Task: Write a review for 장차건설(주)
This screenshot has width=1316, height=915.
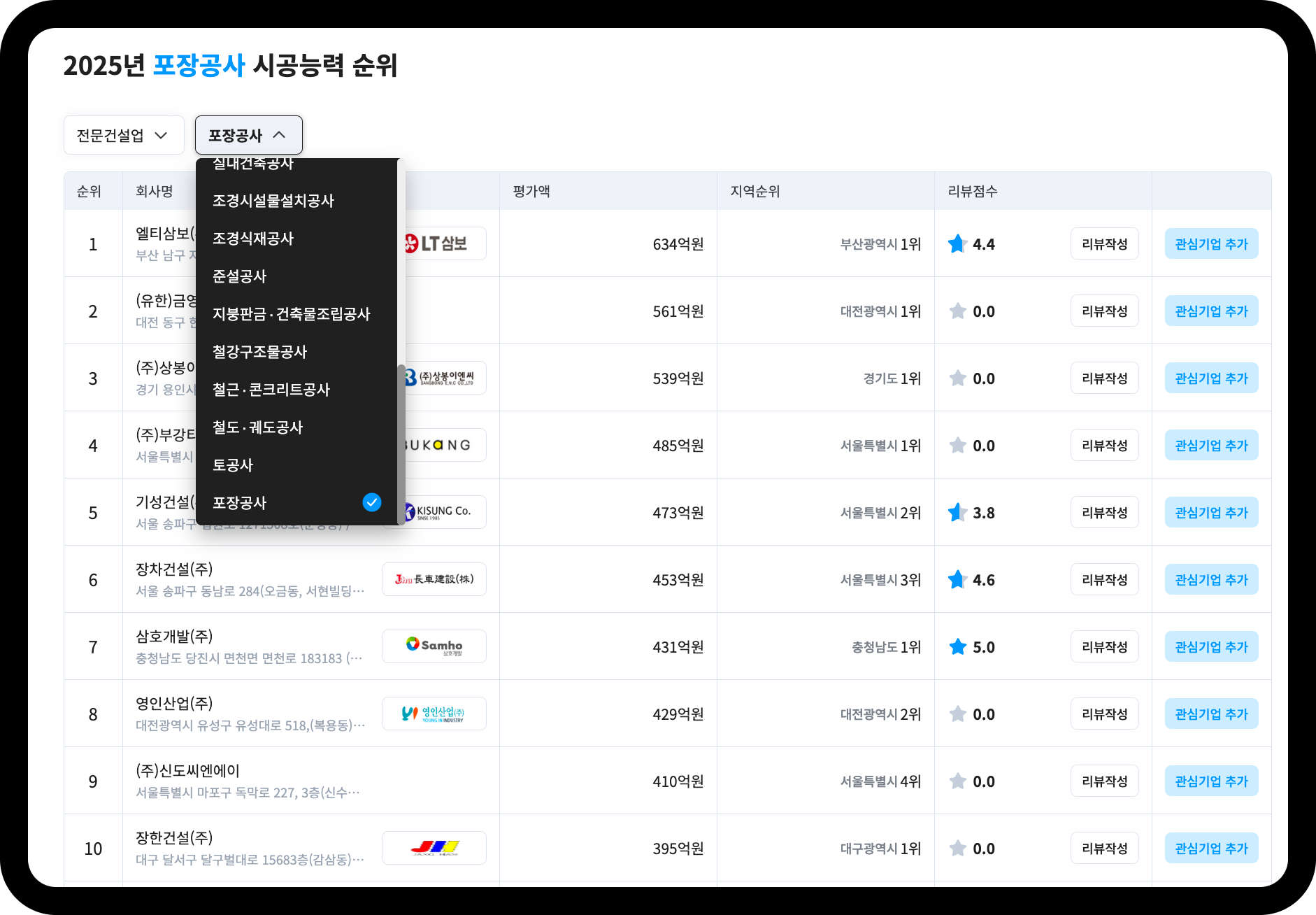Action: click(1104, 579)
